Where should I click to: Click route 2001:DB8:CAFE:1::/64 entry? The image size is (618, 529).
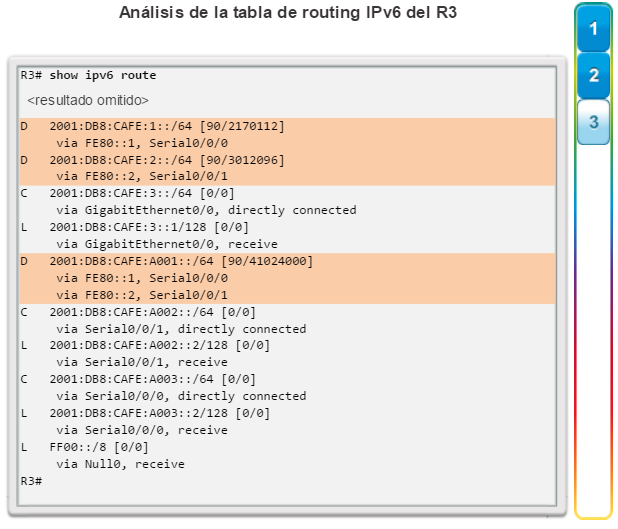pyautogui.click(x=287, y=134)
